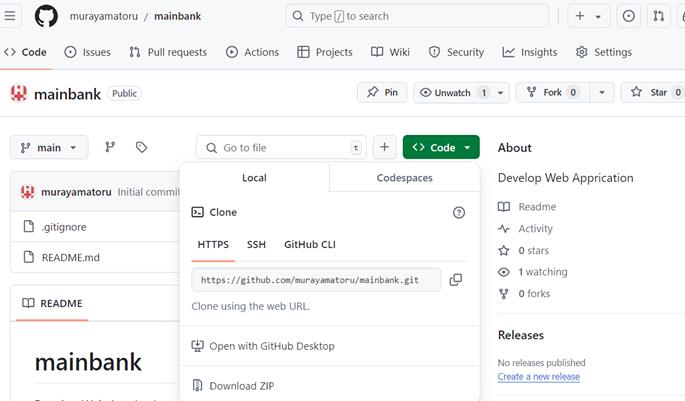Click Create a new release link

pos(539,377)
